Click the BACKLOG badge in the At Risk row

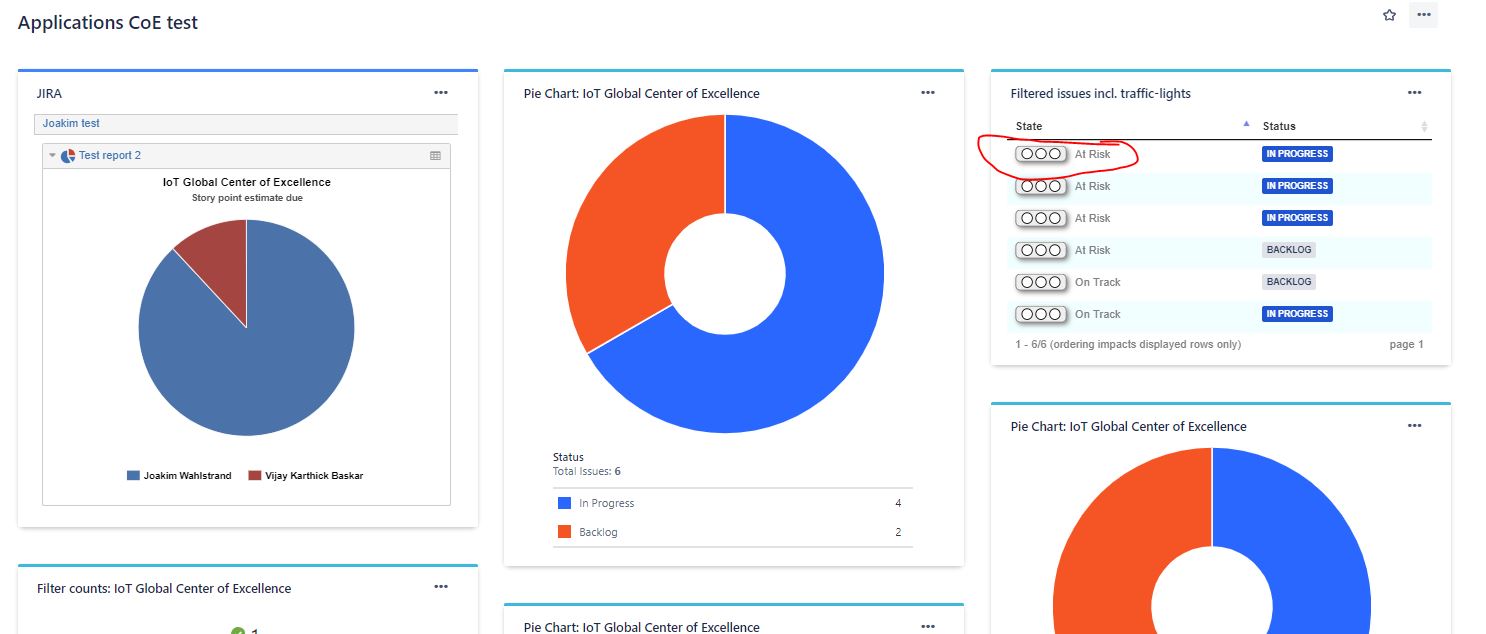1289,250
